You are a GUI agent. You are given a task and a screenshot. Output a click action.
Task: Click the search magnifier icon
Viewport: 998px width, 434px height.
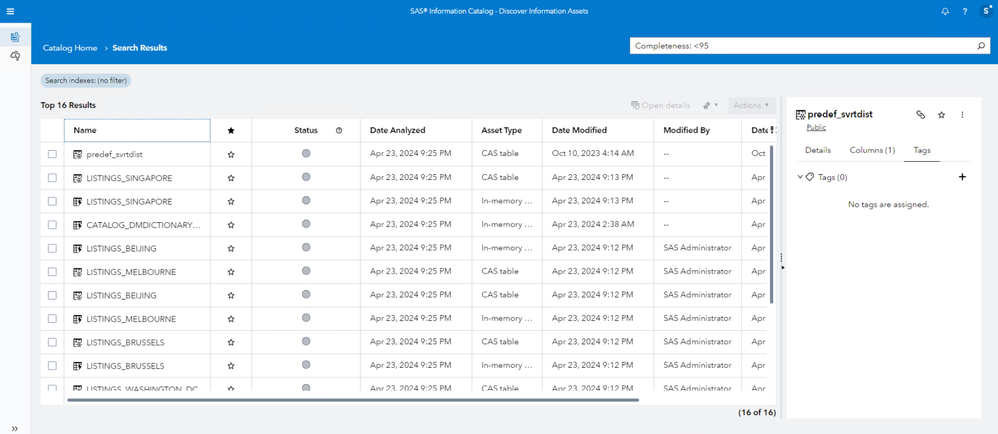point(981,46)
